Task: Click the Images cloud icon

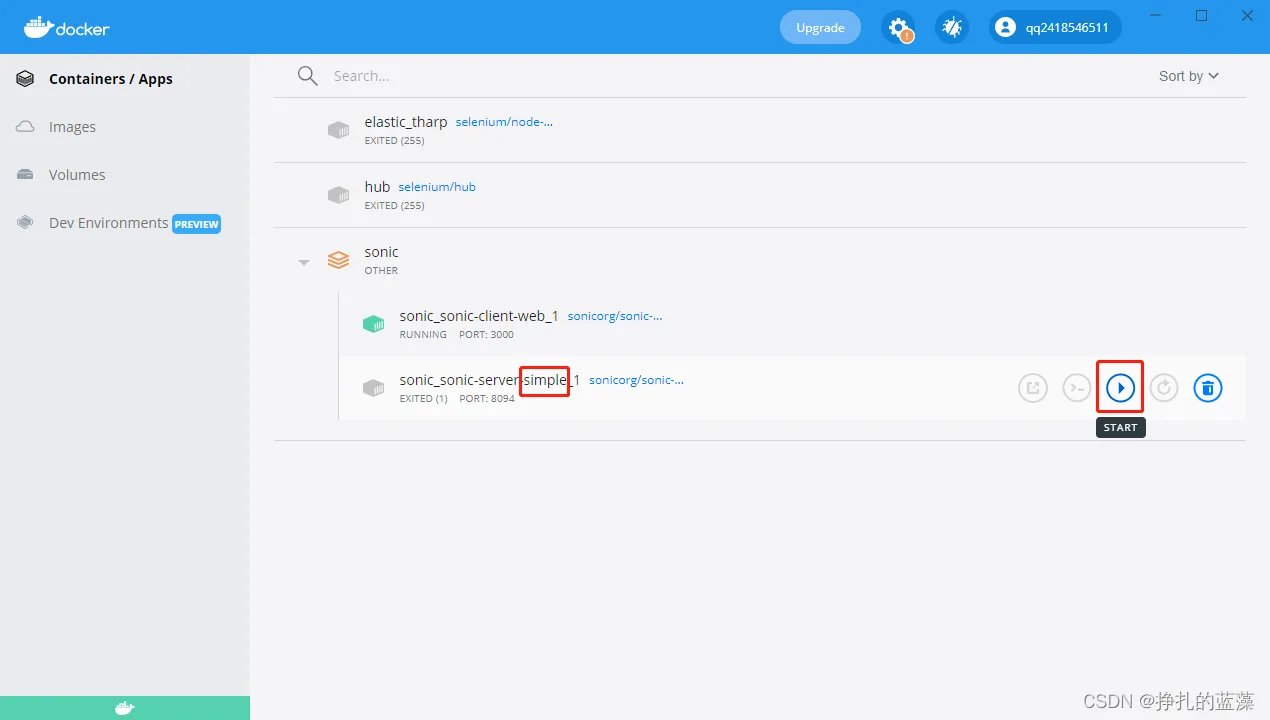Action: pyautogui.click(x=25, y=127)
